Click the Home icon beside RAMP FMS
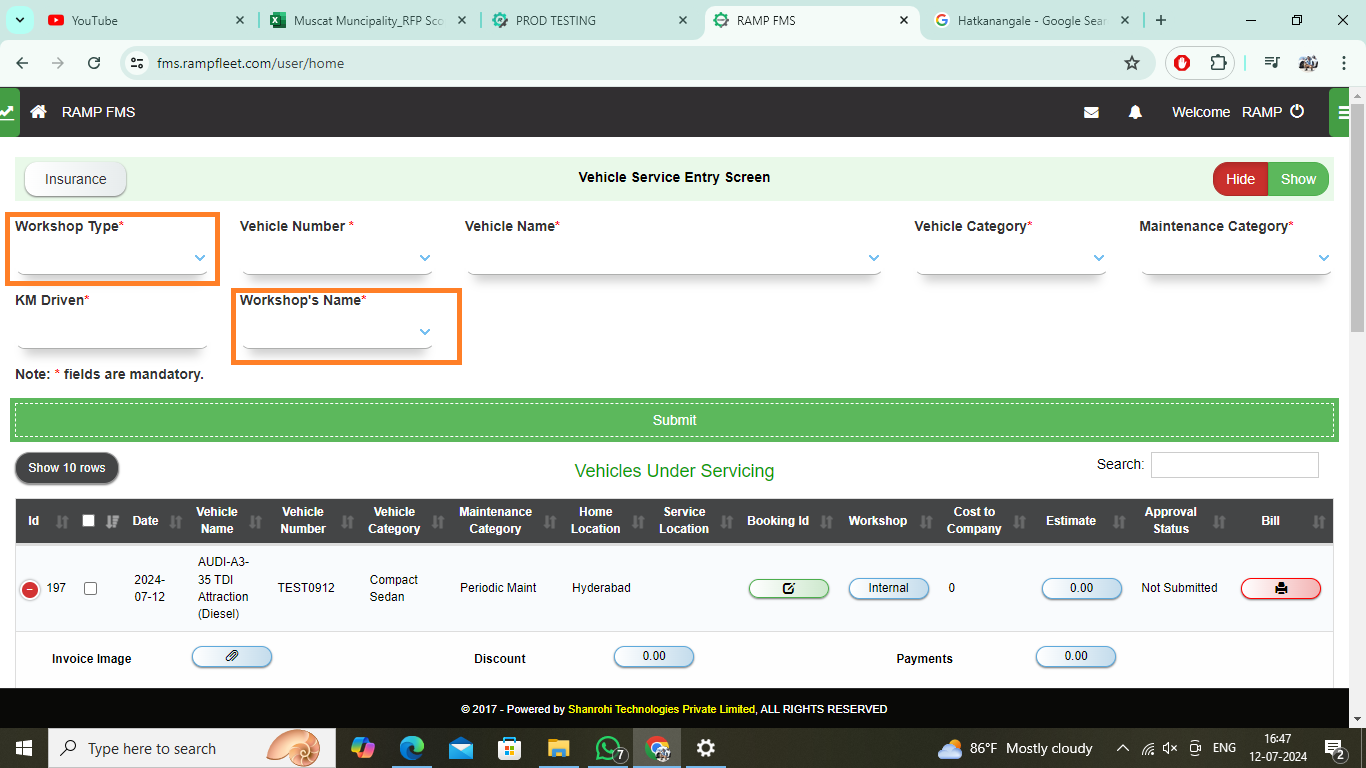The height and width of the screenshot is (768, 1366). click(x=37, y=112)
